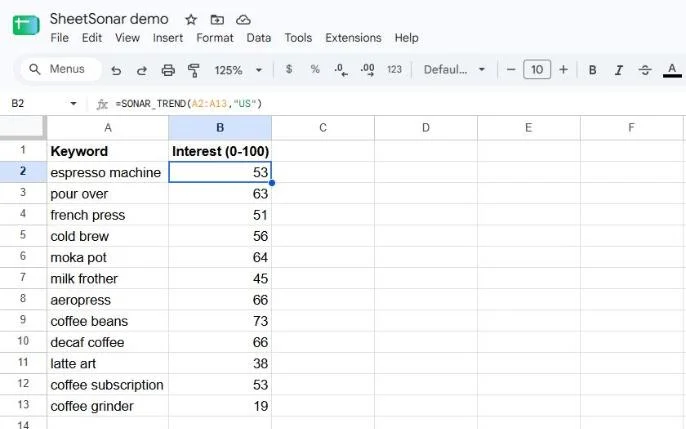Screen dimensions: 686x429
Task: Increase decimal places icon
Action: click(x=367, y=70)
